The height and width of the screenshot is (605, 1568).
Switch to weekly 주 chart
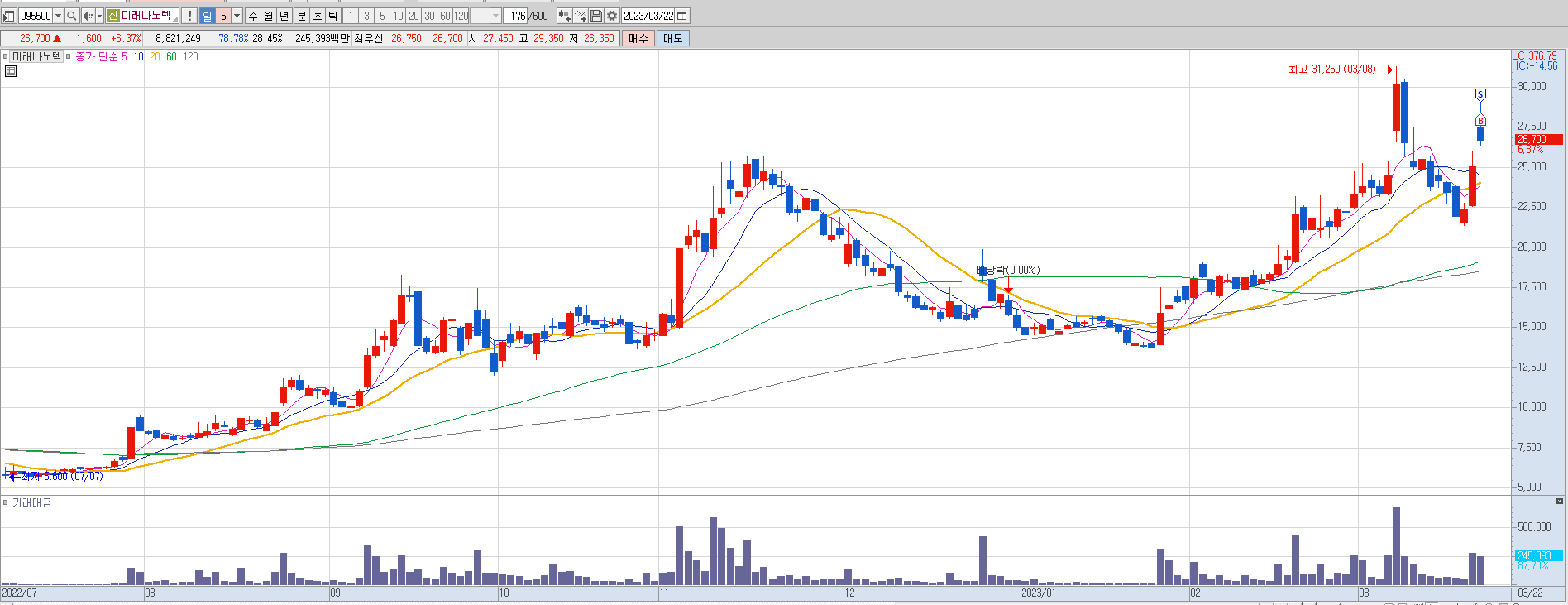tap(253, 16)
